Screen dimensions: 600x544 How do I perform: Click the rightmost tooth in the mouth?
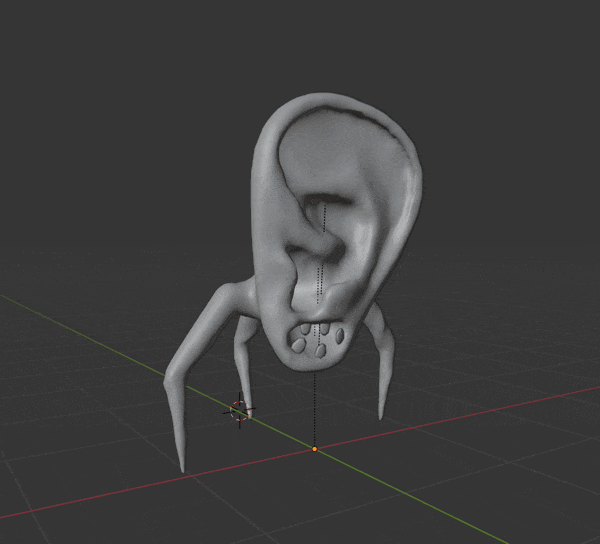pyautogui.click(x=343, y=335)
